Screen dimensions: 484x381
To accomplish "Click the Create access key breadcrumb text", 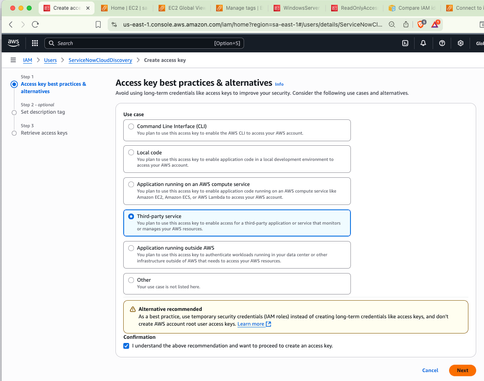I will 165,60.
